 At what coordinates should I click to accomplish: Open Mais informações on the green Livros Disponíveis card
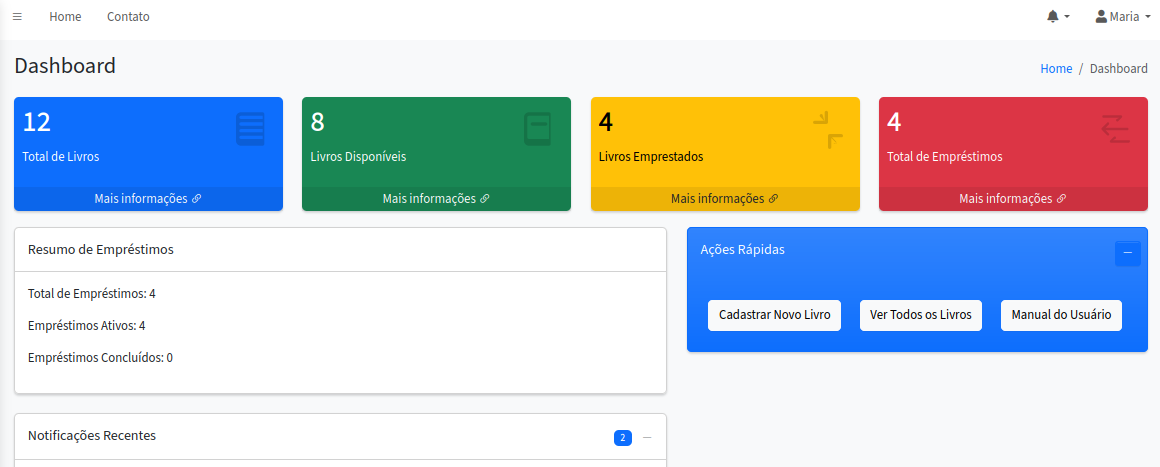click(436, 199)
